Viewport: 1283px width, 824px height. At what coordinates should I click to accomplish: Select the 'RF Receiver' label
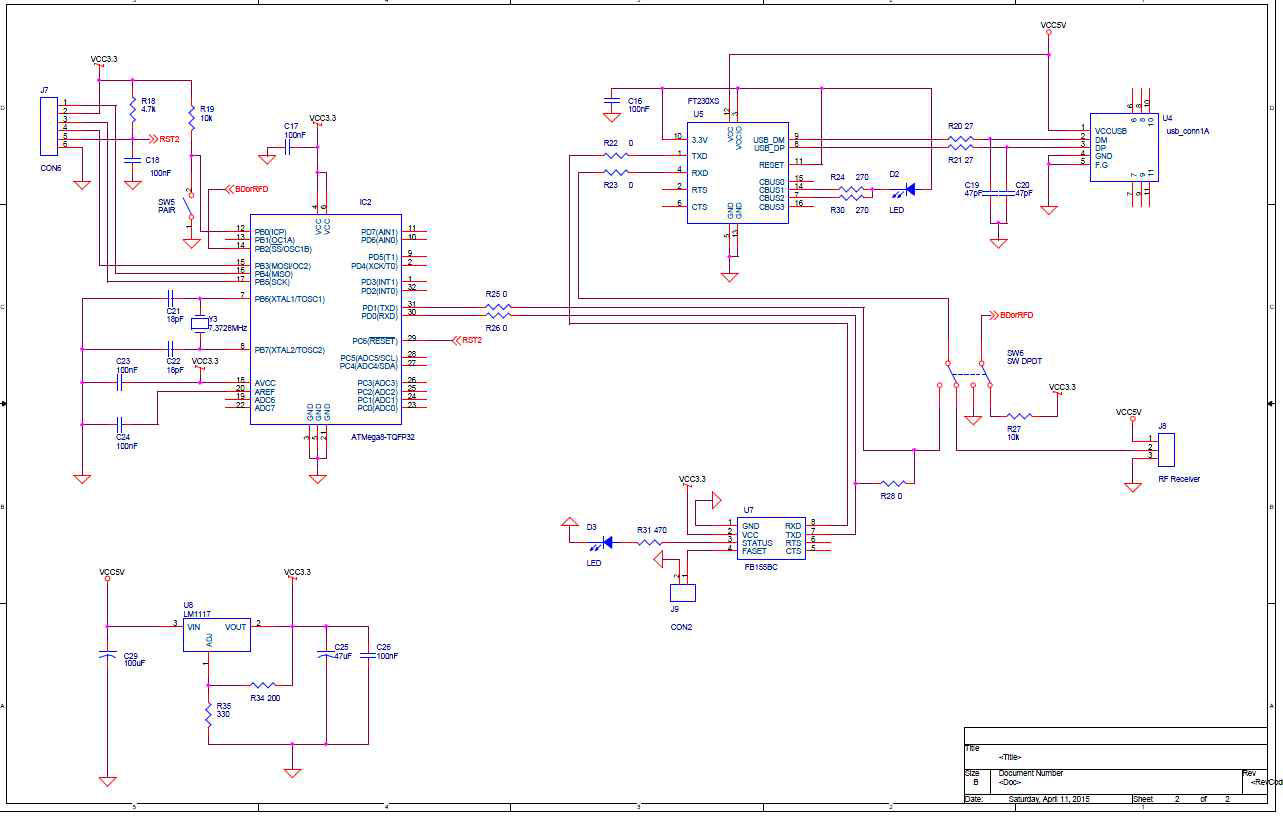tap(1179, 479)
